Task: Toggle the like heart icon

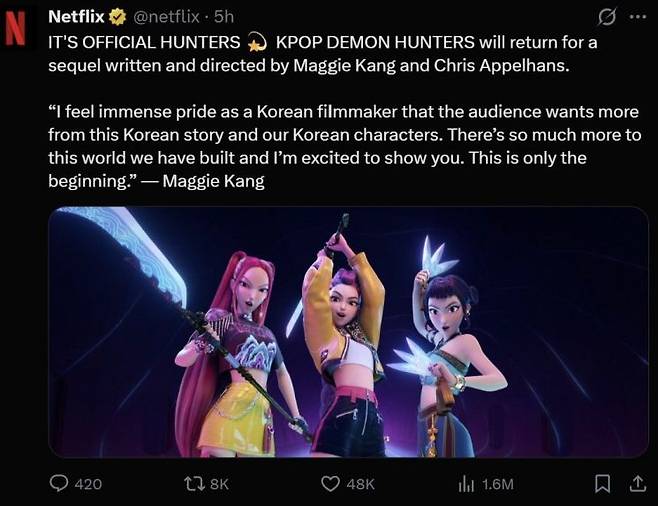Action: pyautogui.click(x=330, y=484)
